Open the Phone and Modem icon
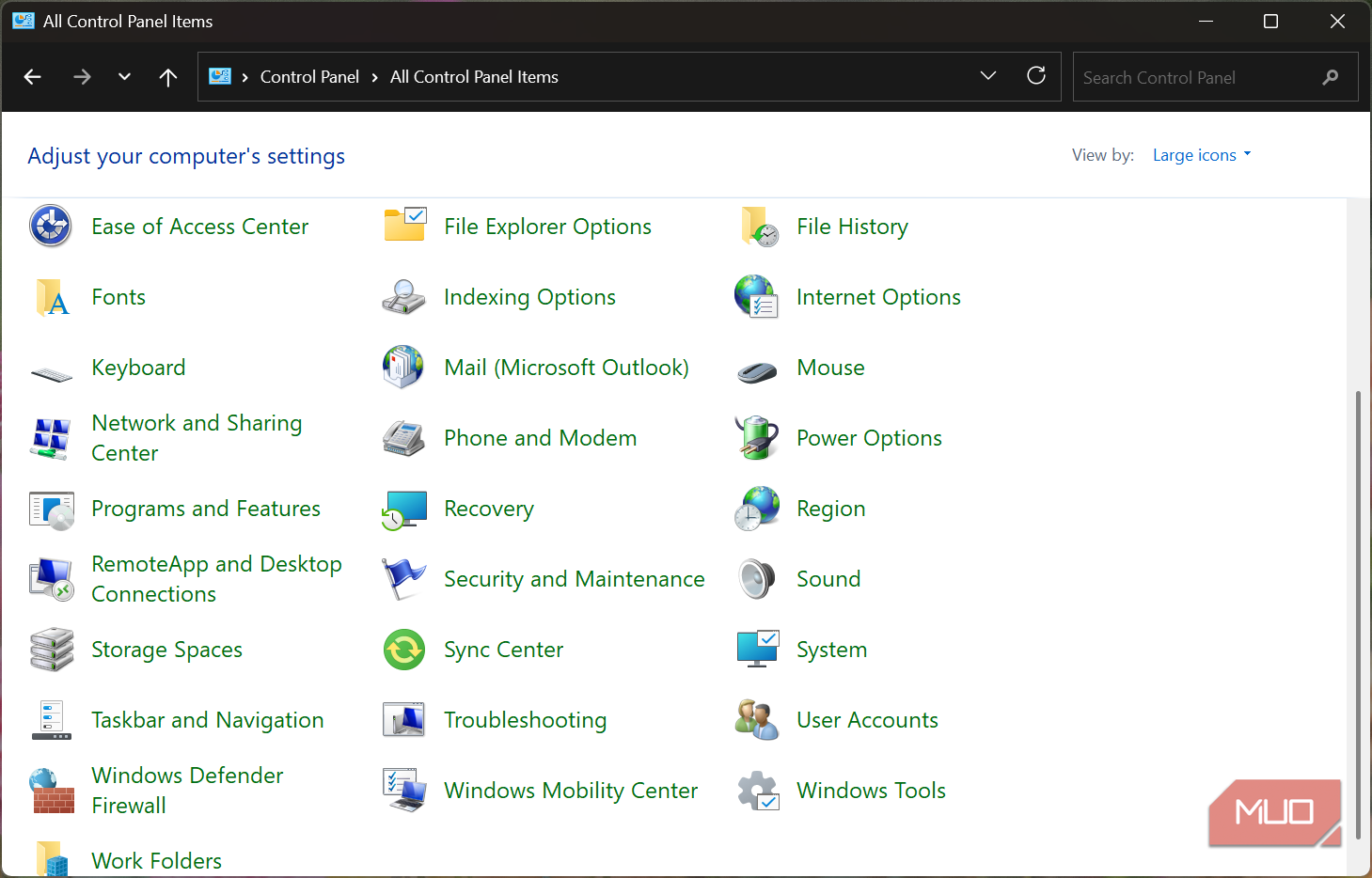 tap(404, 438)
